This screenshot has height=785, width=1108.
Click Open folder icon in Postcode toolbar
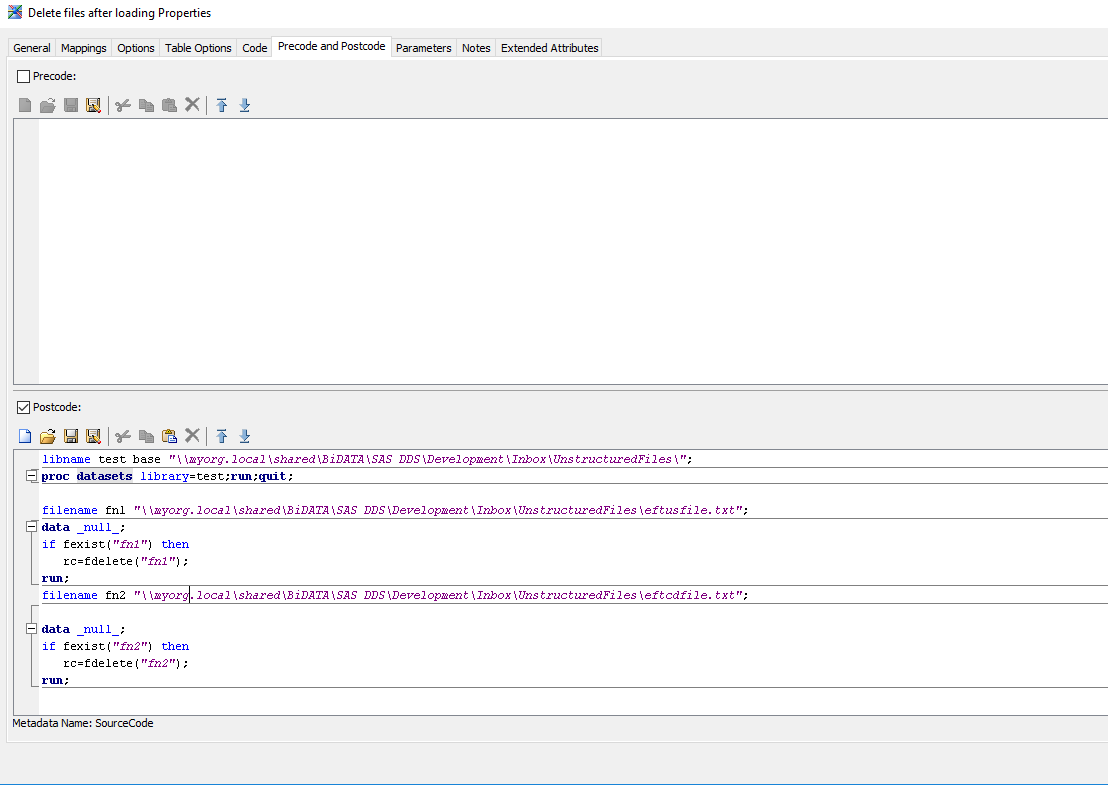pyautogui.click(x=47, y=436)
